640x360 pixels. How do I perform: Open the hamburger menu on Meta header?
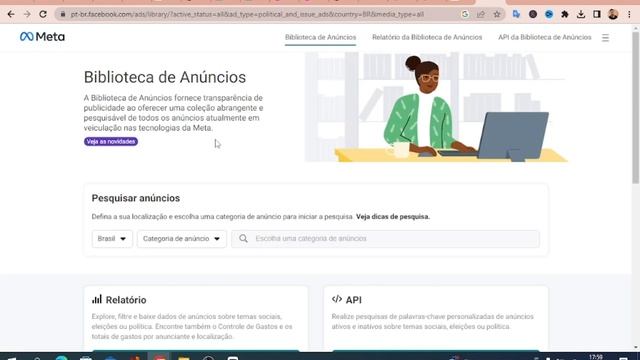pos(605,38)
